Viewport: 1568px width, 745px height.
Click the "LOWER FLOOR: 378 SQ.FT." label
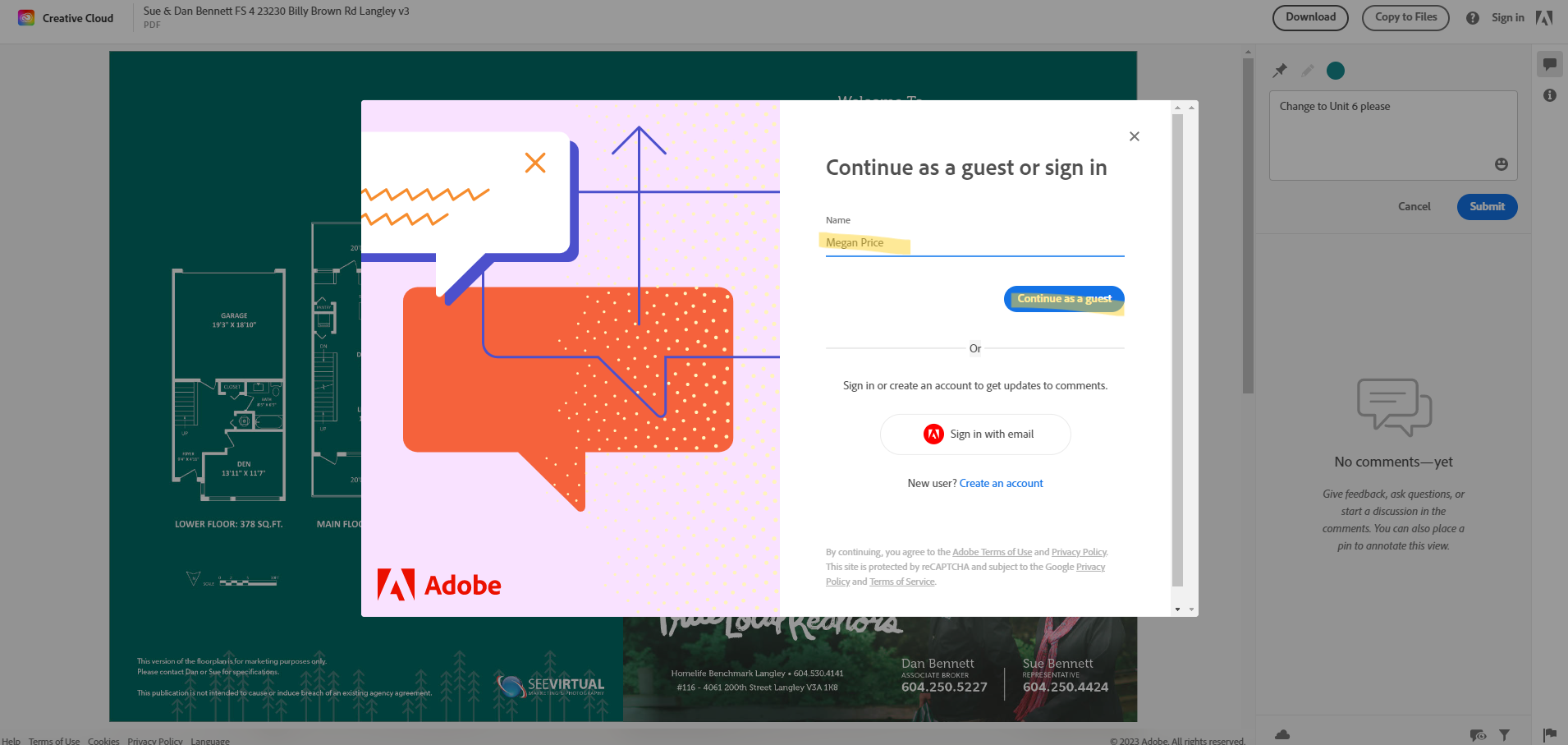(228, 524)
